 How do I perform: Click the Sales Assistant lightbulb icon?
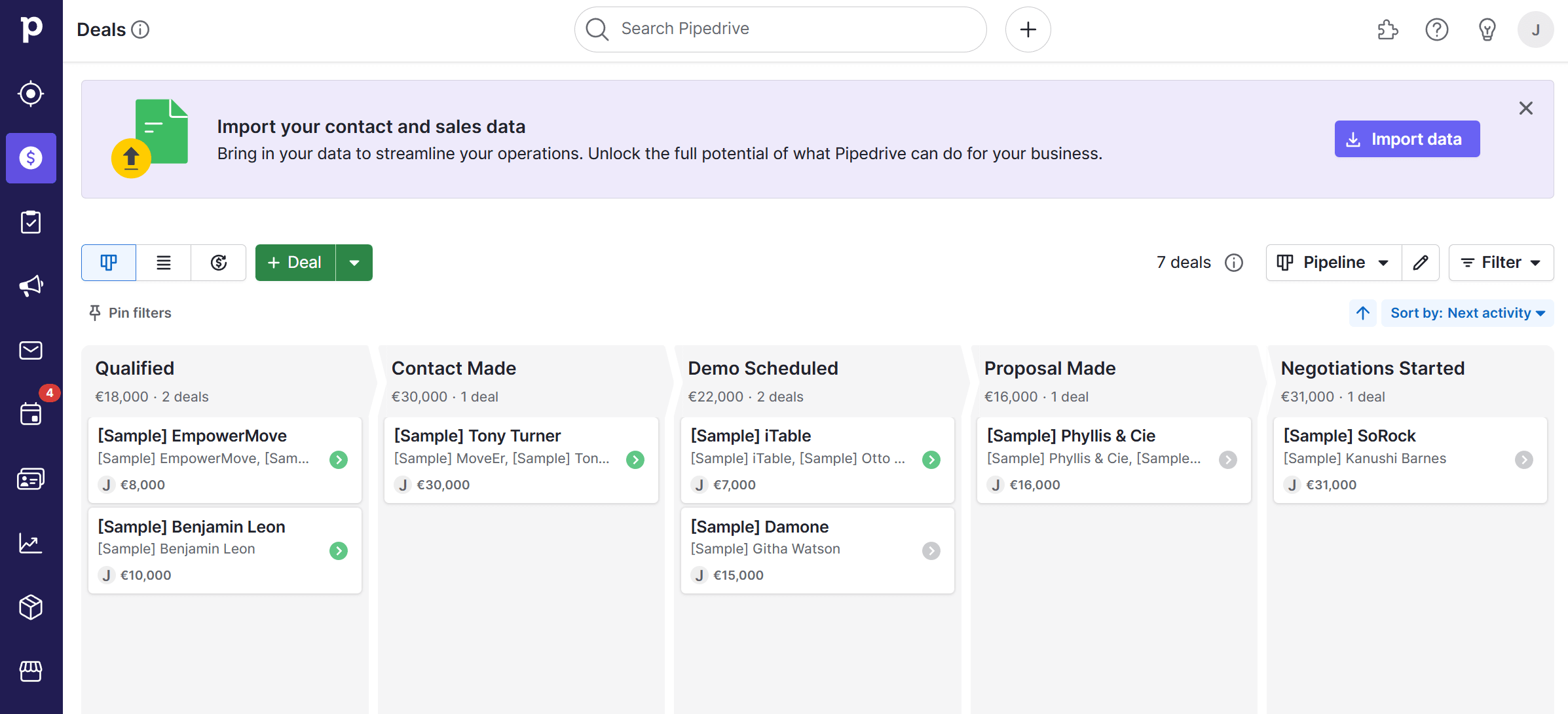[x=1487, y=29]
